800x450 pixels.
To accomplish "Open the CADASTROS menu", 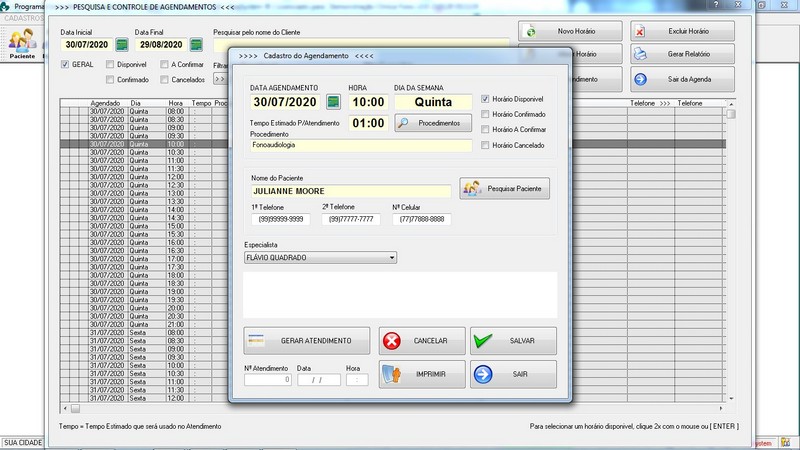I will tap(23, 18).
